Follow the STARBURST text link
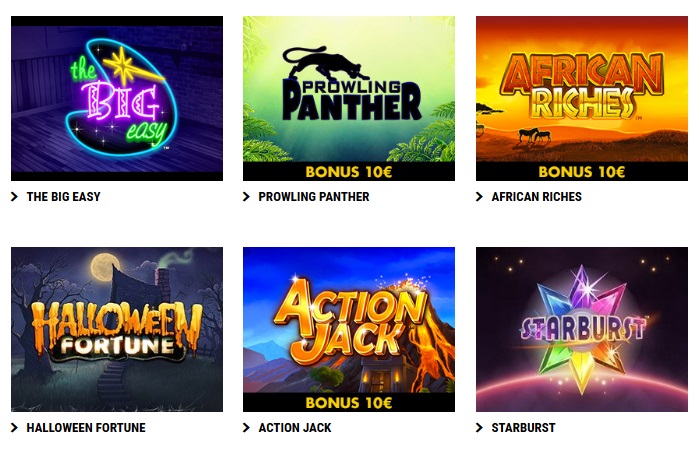This screenshot has height=461, width=698. pyautogui.click(x=524, y=428)
